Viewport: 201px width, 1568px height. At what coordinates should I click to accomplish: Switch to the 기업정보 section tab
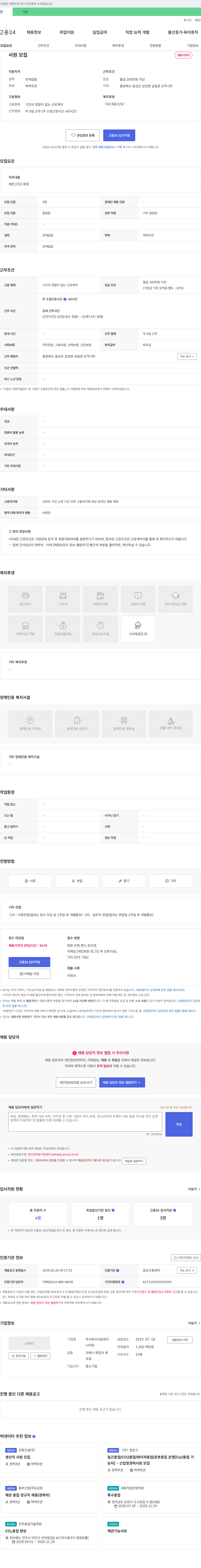pyautogui.click(x=192, y=46)
